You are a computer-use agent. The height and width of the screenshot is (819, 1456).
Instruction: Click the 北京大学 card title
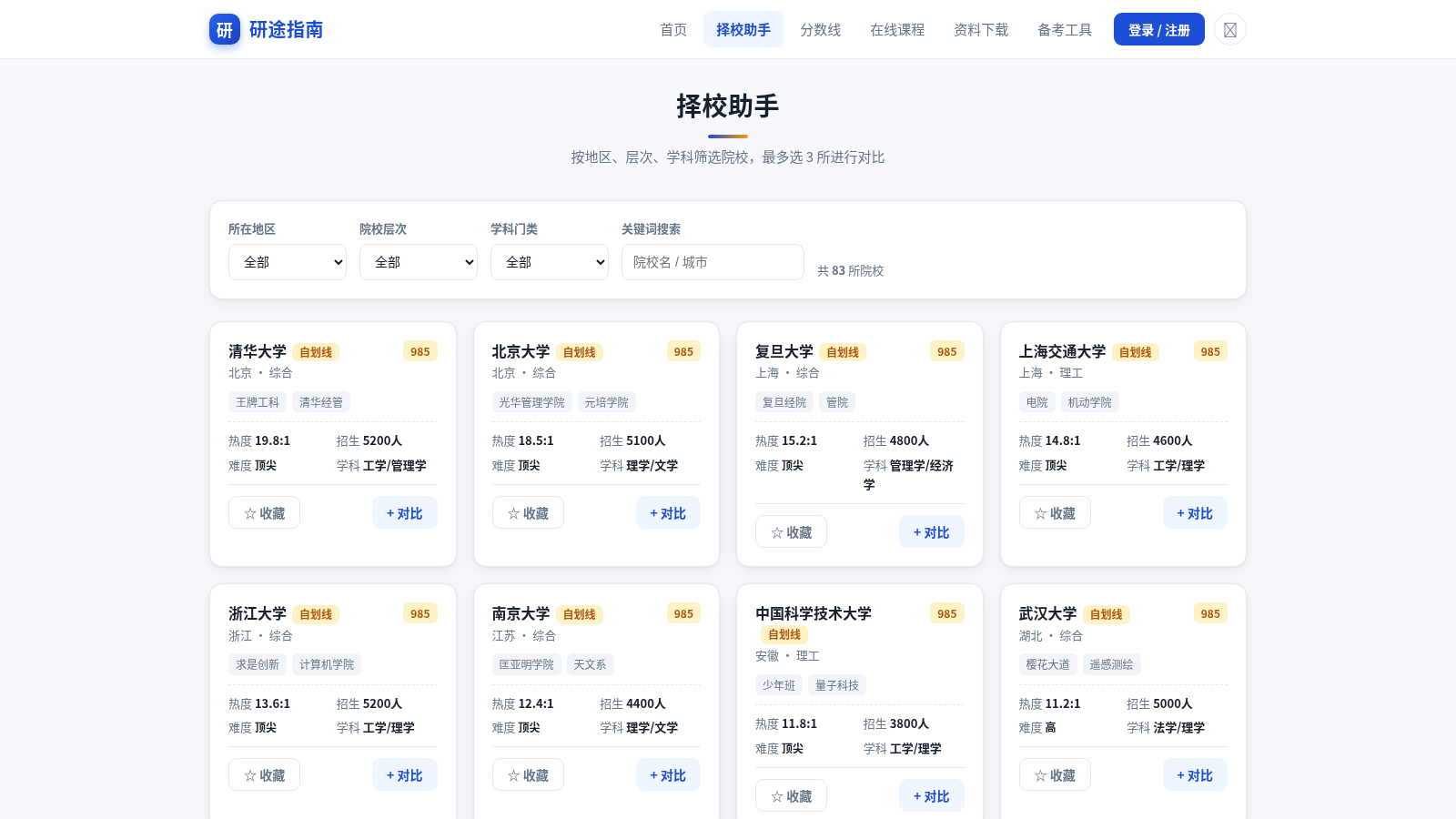coord(521,351)
